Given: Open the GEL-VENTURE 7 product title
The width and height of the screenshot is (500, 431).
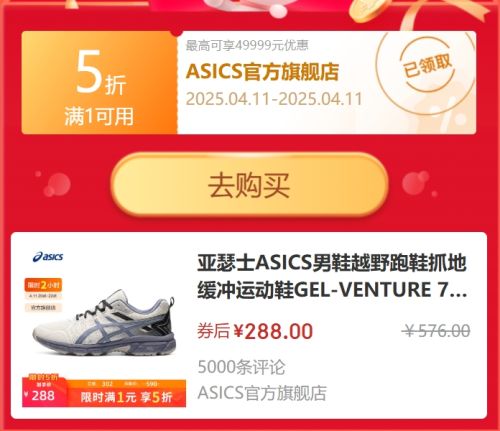Looking at the screenshot, I should (332, 276).
